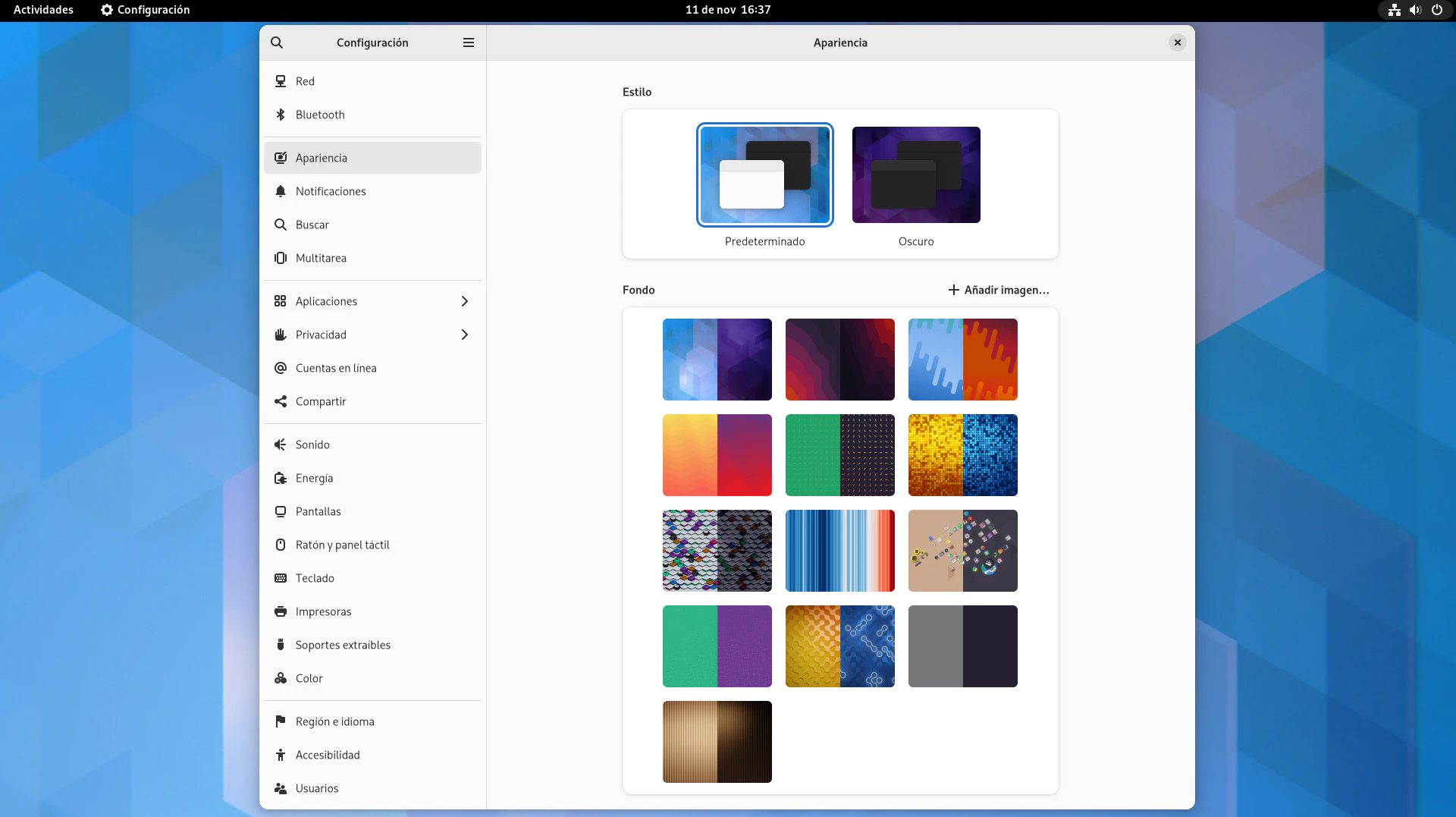Open the Pantallas settings panel

point(318,511)
